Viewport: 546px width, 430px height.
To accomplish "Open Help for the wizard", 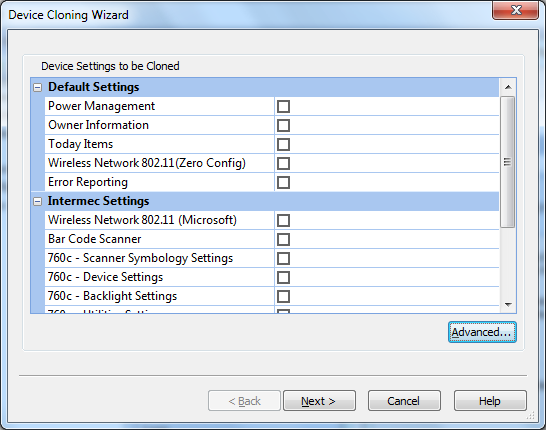I will point(490,401).
